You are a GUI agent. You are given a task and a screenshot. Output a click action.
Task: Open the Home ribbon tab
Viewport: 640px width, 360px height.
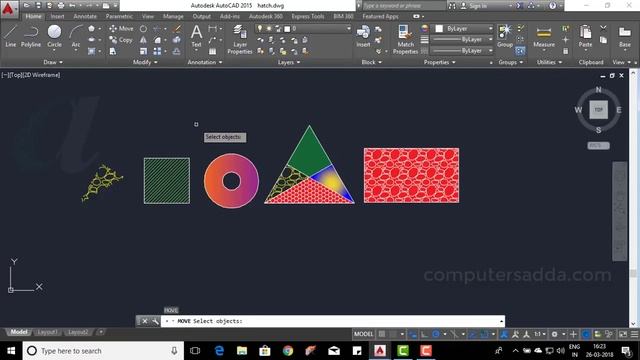[33, 16]
